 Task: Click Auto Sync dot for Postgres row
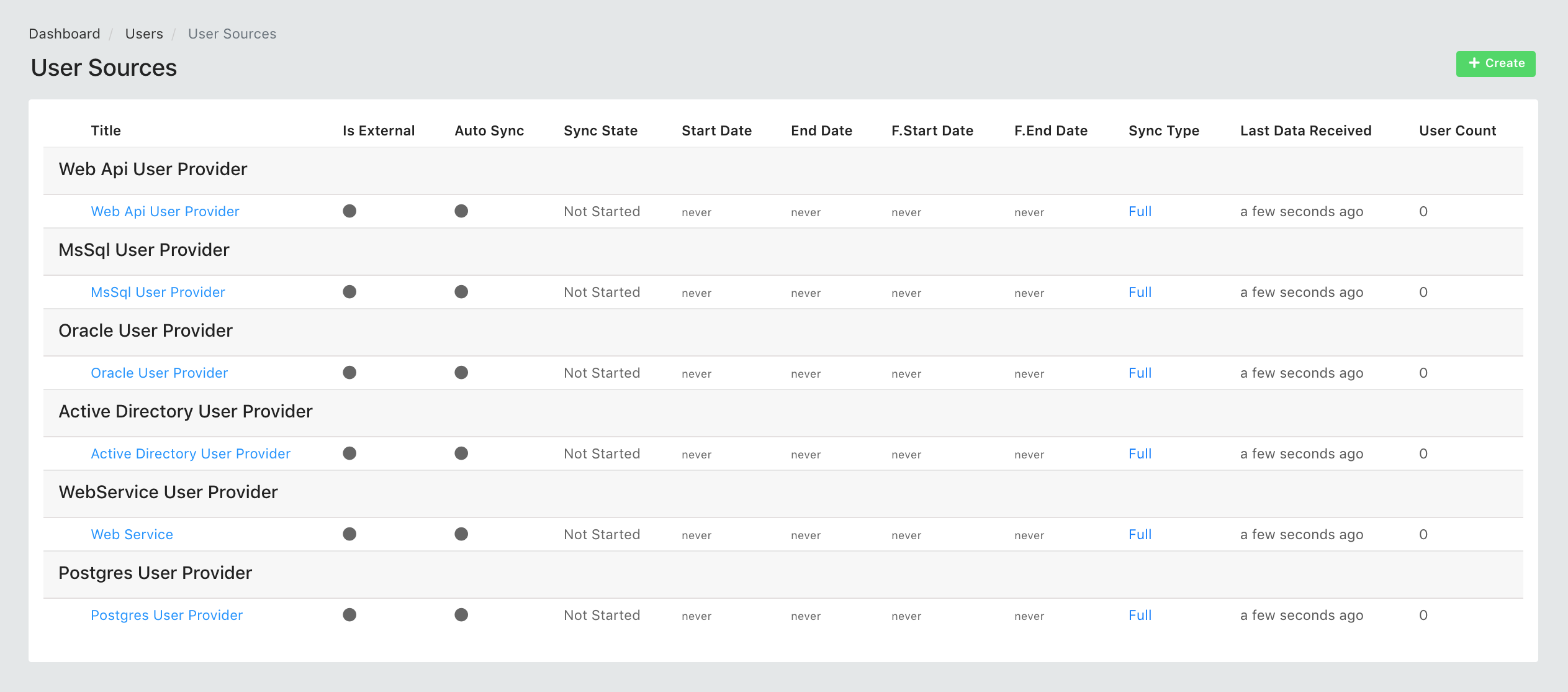coord(461,615)
